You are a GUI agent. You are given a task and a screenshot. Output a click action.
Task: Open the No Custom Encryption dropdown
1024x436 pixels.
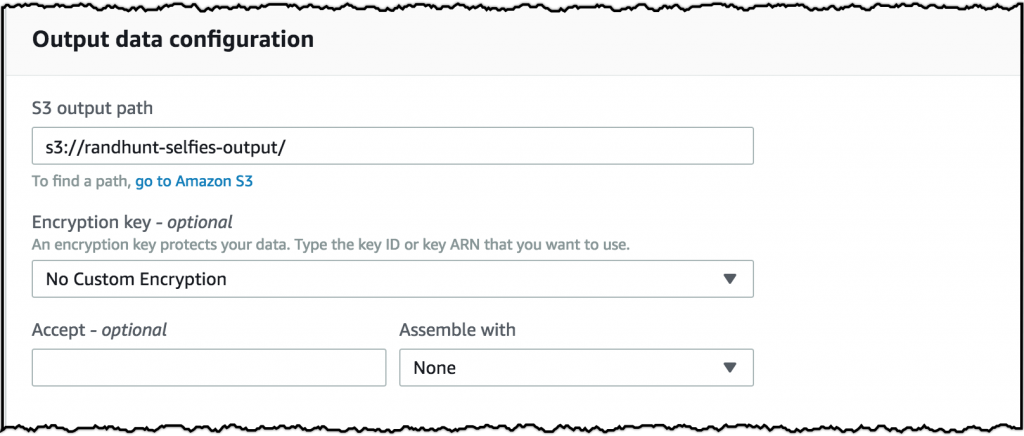click(392, 279)
